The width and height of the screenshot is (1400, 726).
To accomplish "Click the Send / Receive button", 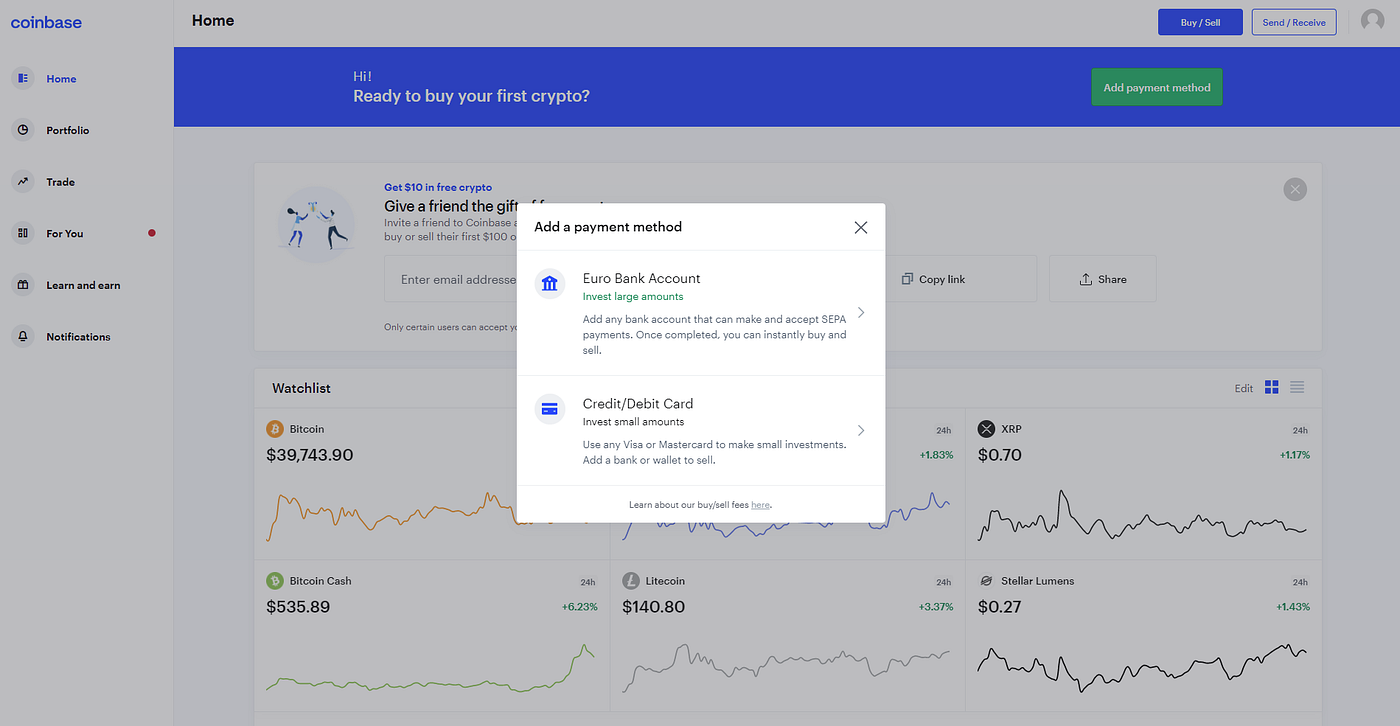I will point(1294,22).
